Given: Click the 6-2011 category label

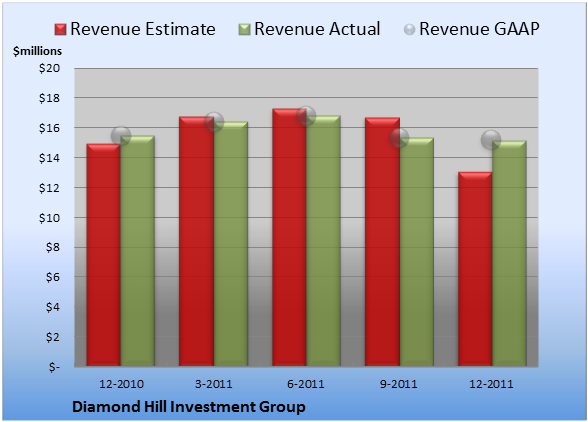Looking at the screenshot, I should 306,384.
